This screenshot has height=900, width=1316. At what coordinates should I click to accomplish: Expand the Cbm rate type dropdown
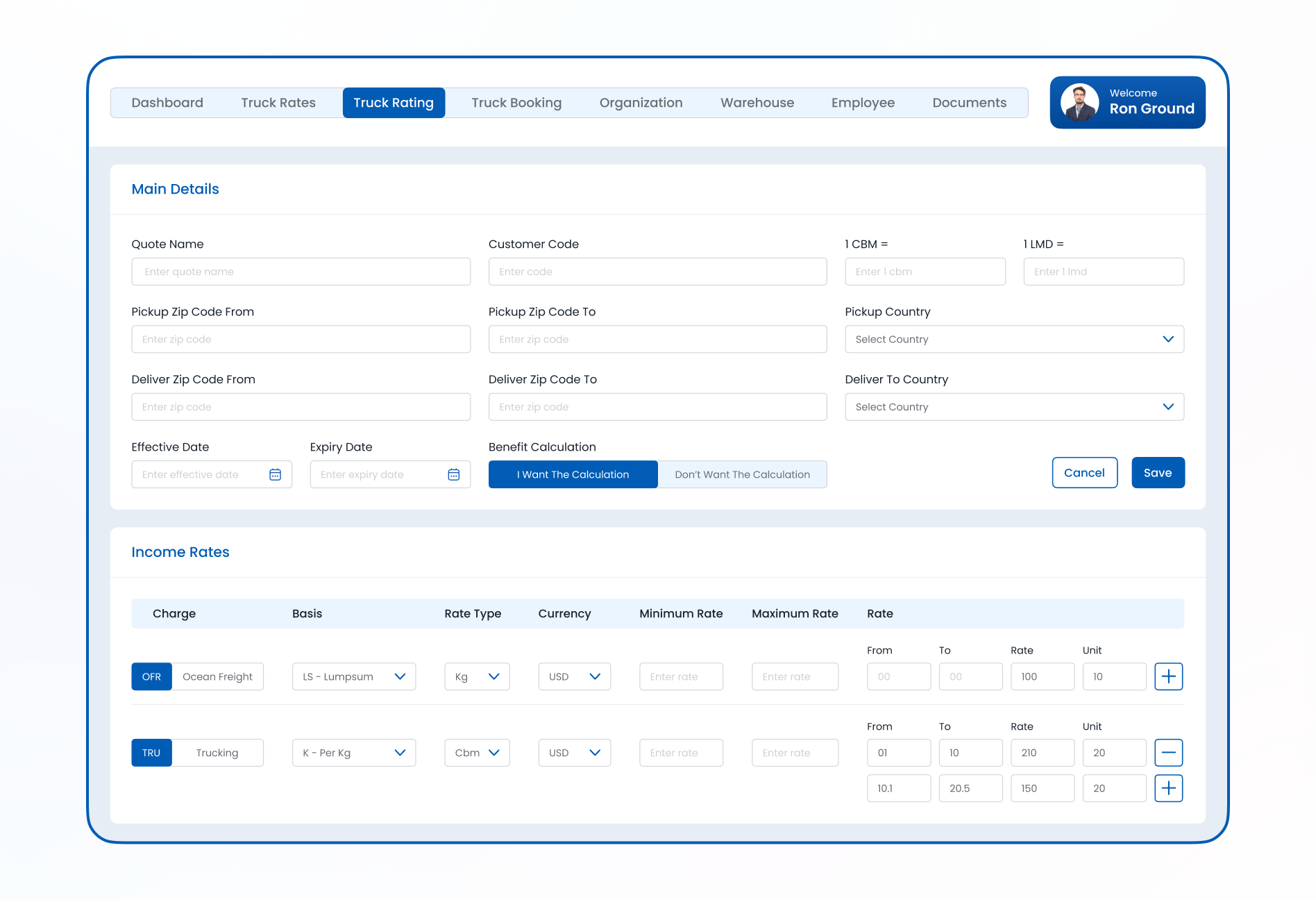point(477,753)
